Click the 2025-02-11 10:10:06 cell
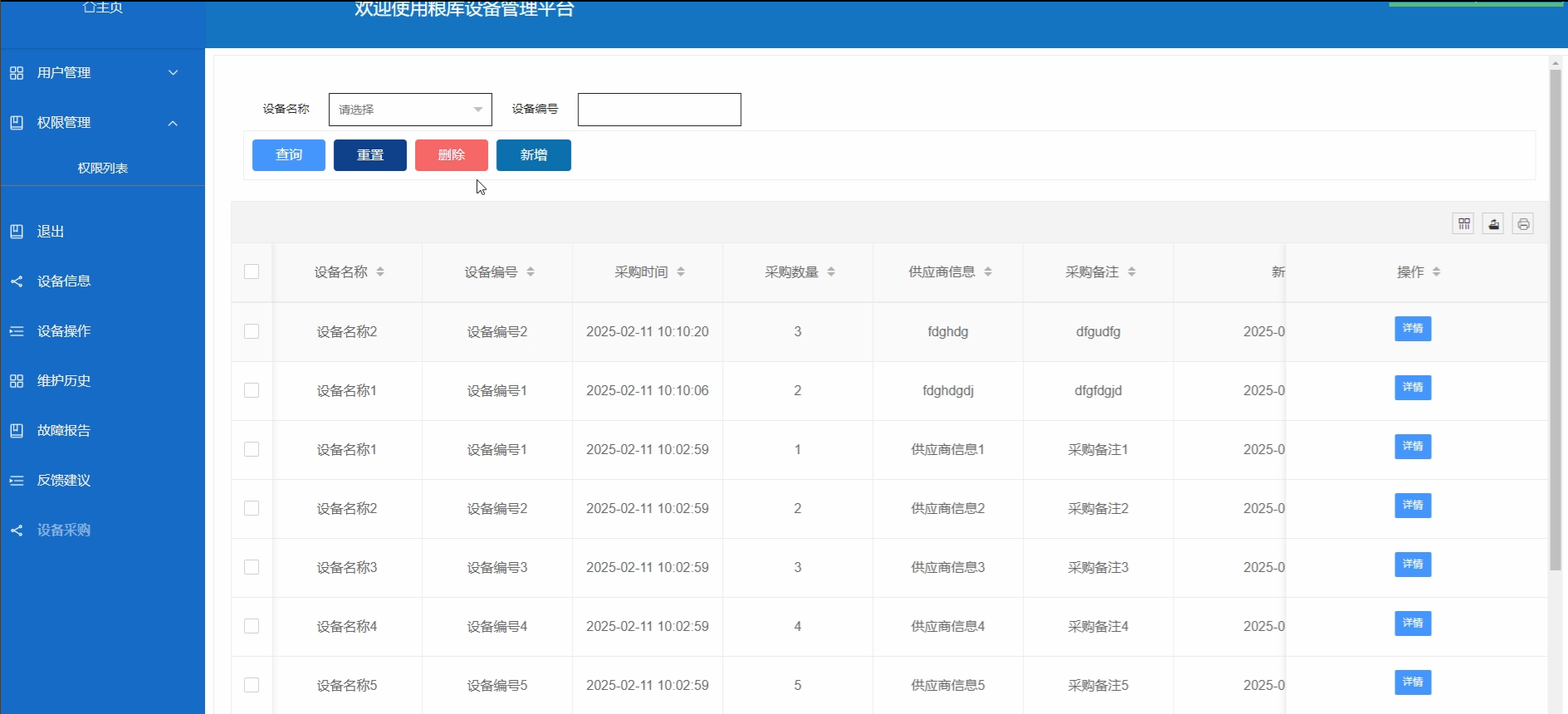The image size is (1568, 714). pos(647,390)
